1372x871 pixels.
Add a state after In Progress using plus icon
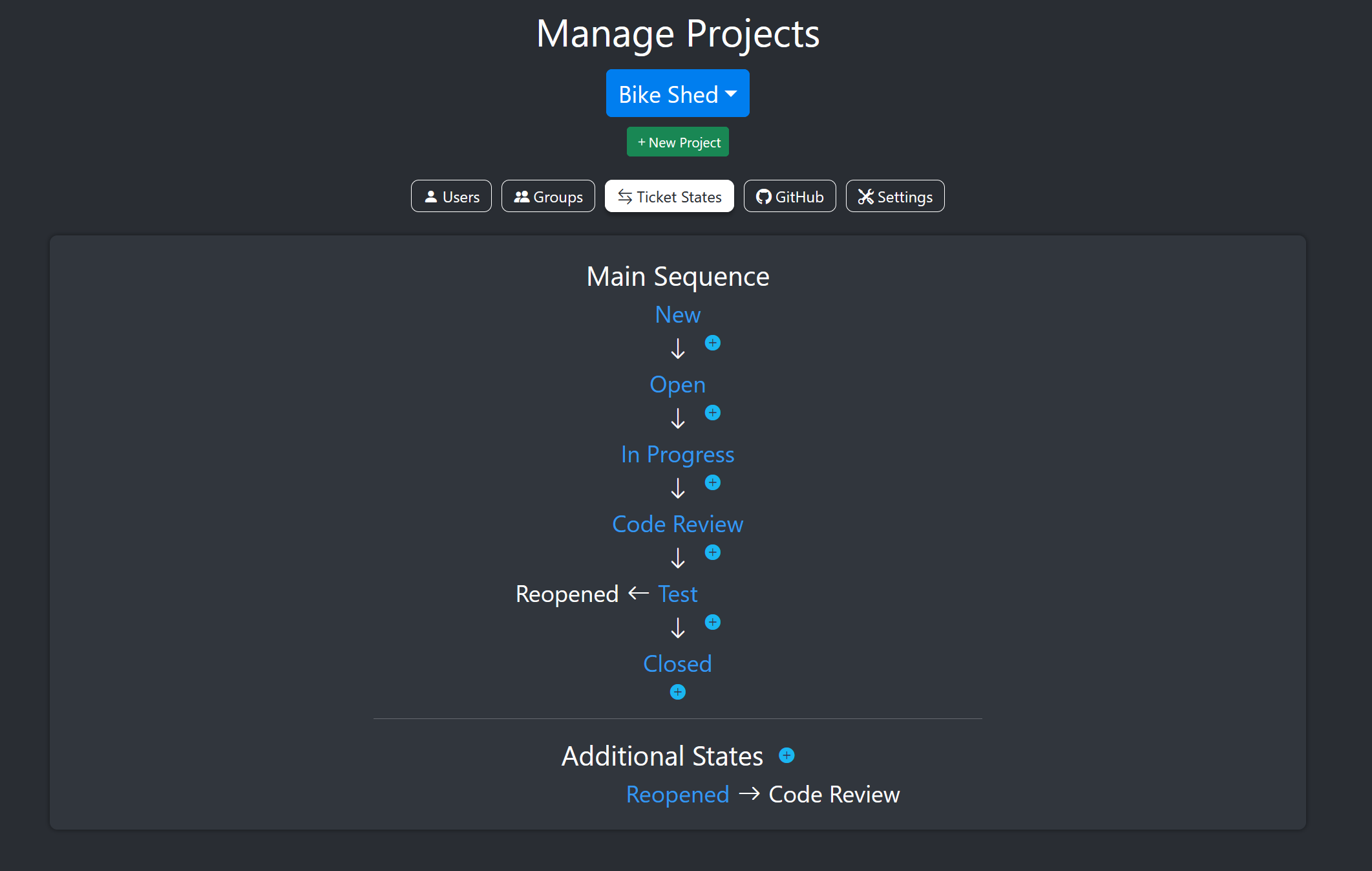pyautogui.click(x=713, y=482)
